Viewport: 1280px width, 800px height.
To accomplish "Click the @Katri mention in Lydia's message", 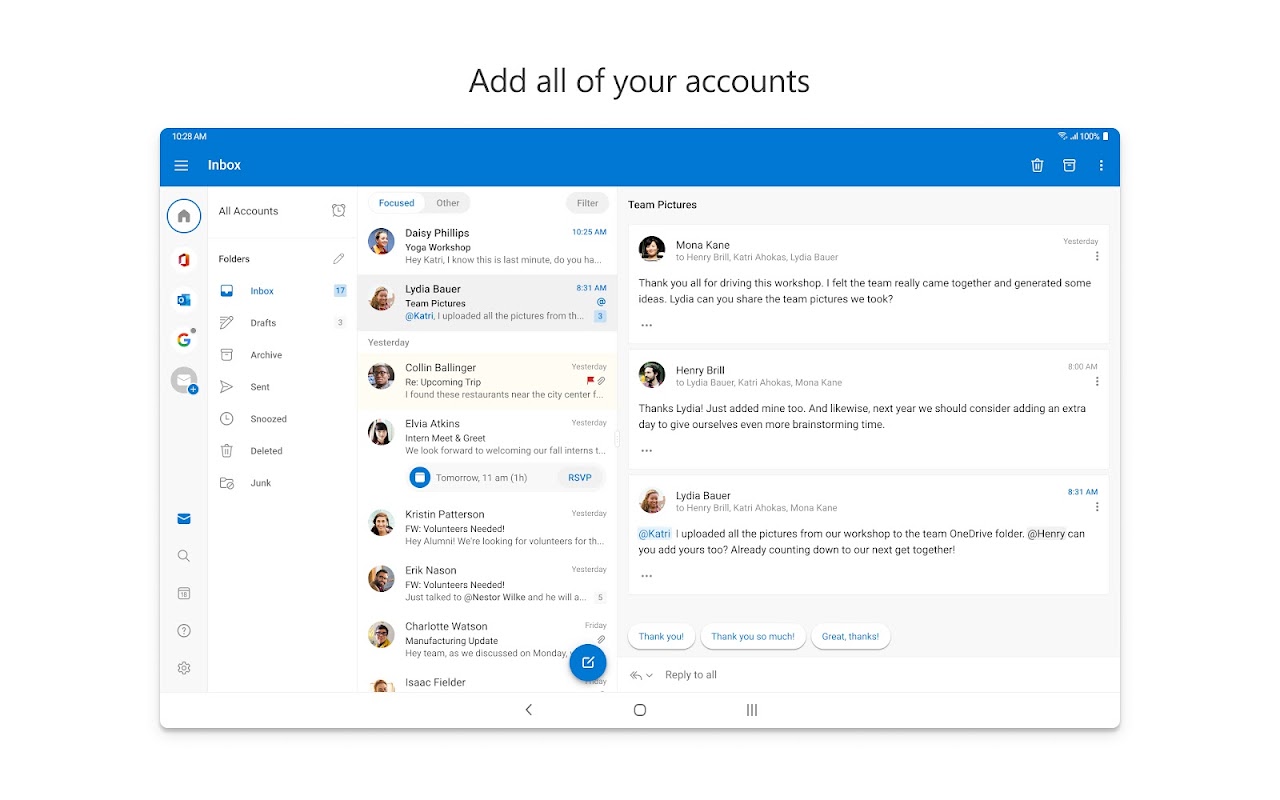I will [x=654, y=534].
